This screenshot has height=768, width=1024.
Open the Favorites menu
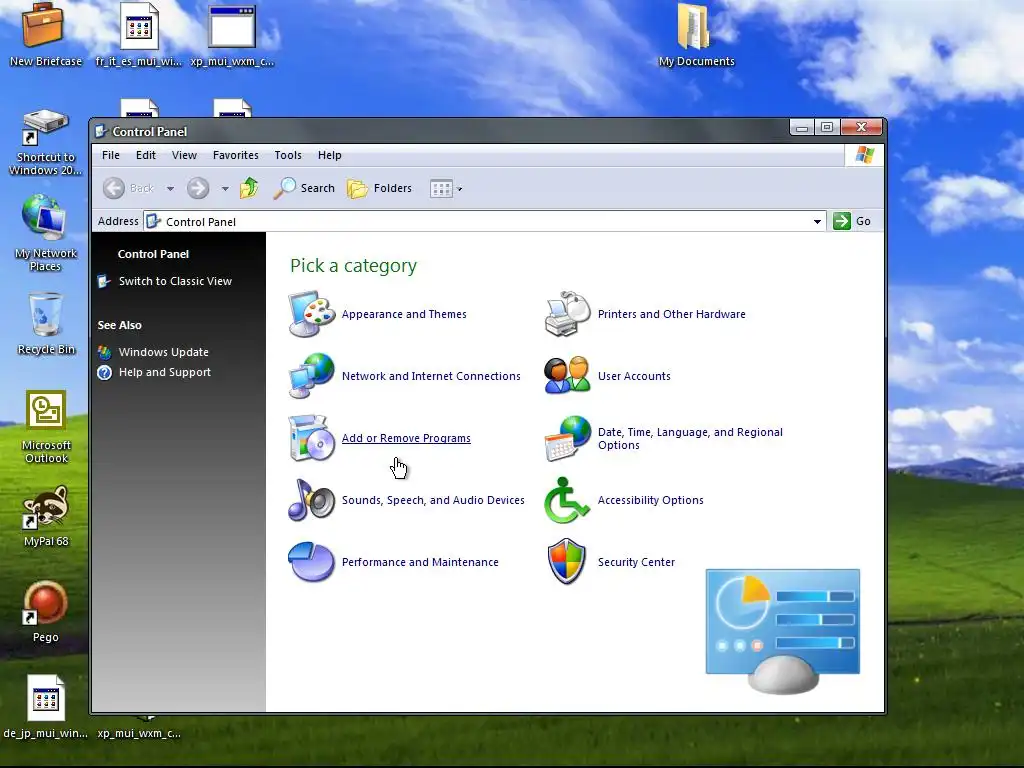pos(236,155)
